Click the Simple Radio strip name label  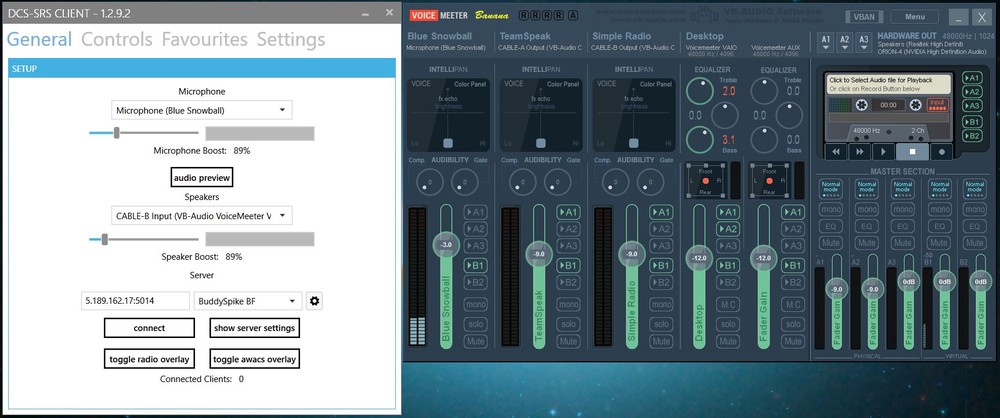(622, 36)
